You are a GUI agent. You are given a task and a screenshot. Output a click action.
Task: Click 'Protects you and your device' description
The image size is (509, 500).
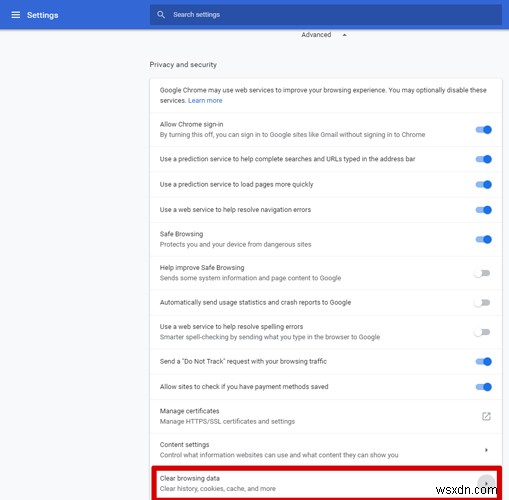(x=235, y=244)
